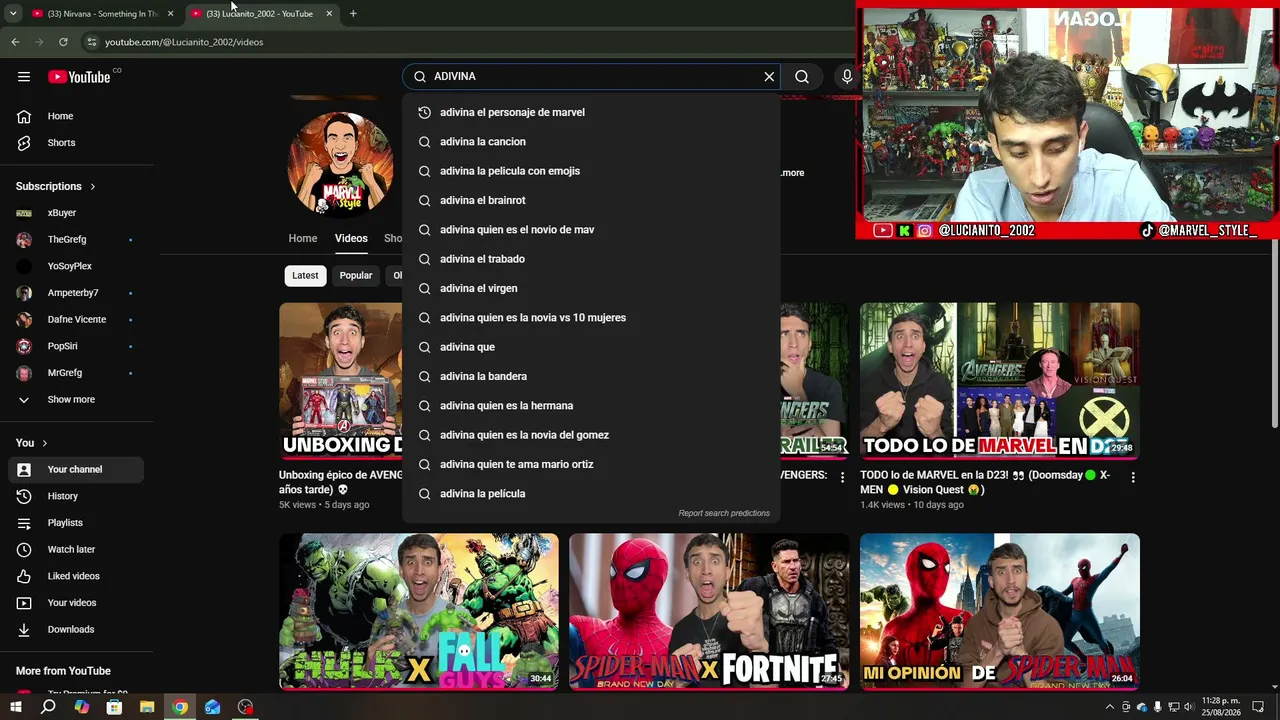Image resolution: width=1280 pixels, height=720 pixels.
Task: Select suggestion 'adivina quien es el novio de mav'
Action: point(591,230)
